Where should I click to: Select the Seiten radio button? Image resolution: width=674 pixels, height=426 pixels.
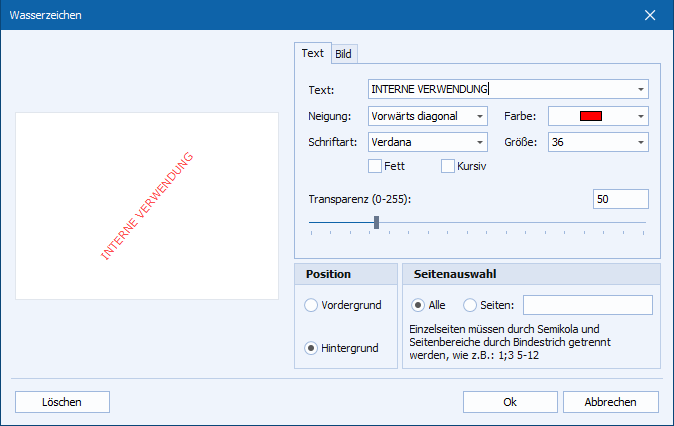[x=470, y=305]
